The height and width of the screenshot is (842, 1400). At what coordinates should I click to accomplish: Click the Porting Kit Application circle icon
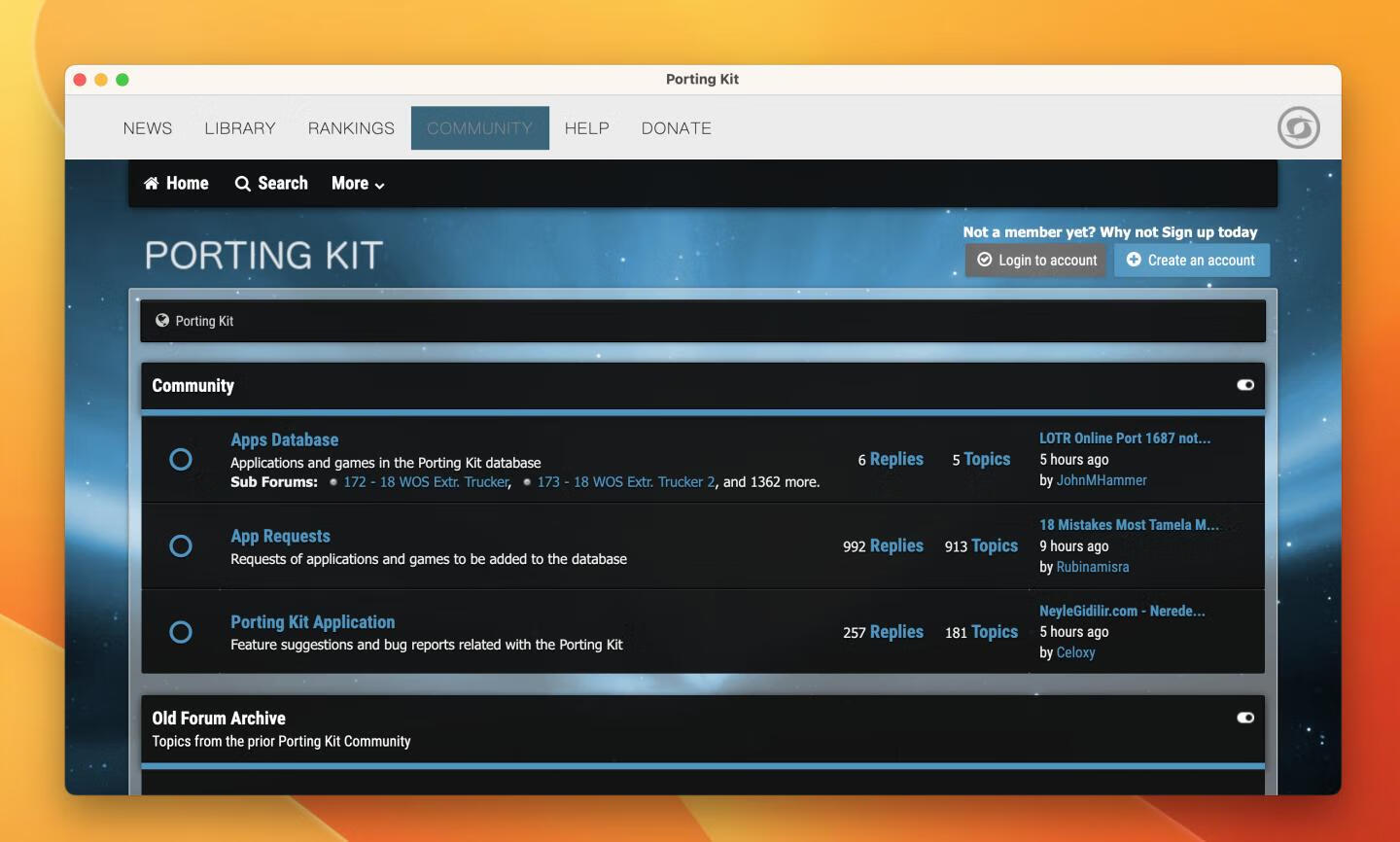[x=181, y=632]
